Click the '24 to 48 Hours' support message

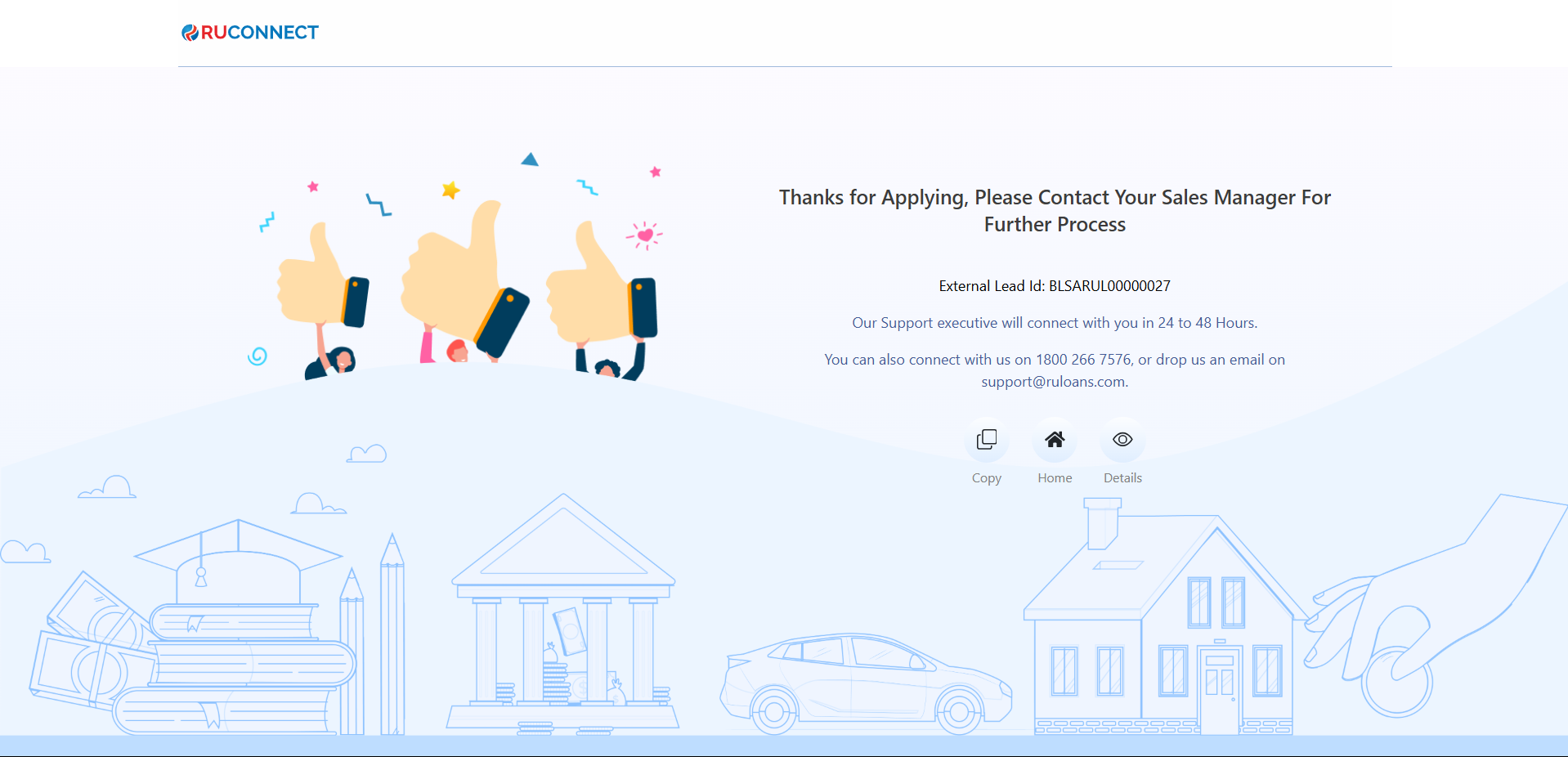1055,323
